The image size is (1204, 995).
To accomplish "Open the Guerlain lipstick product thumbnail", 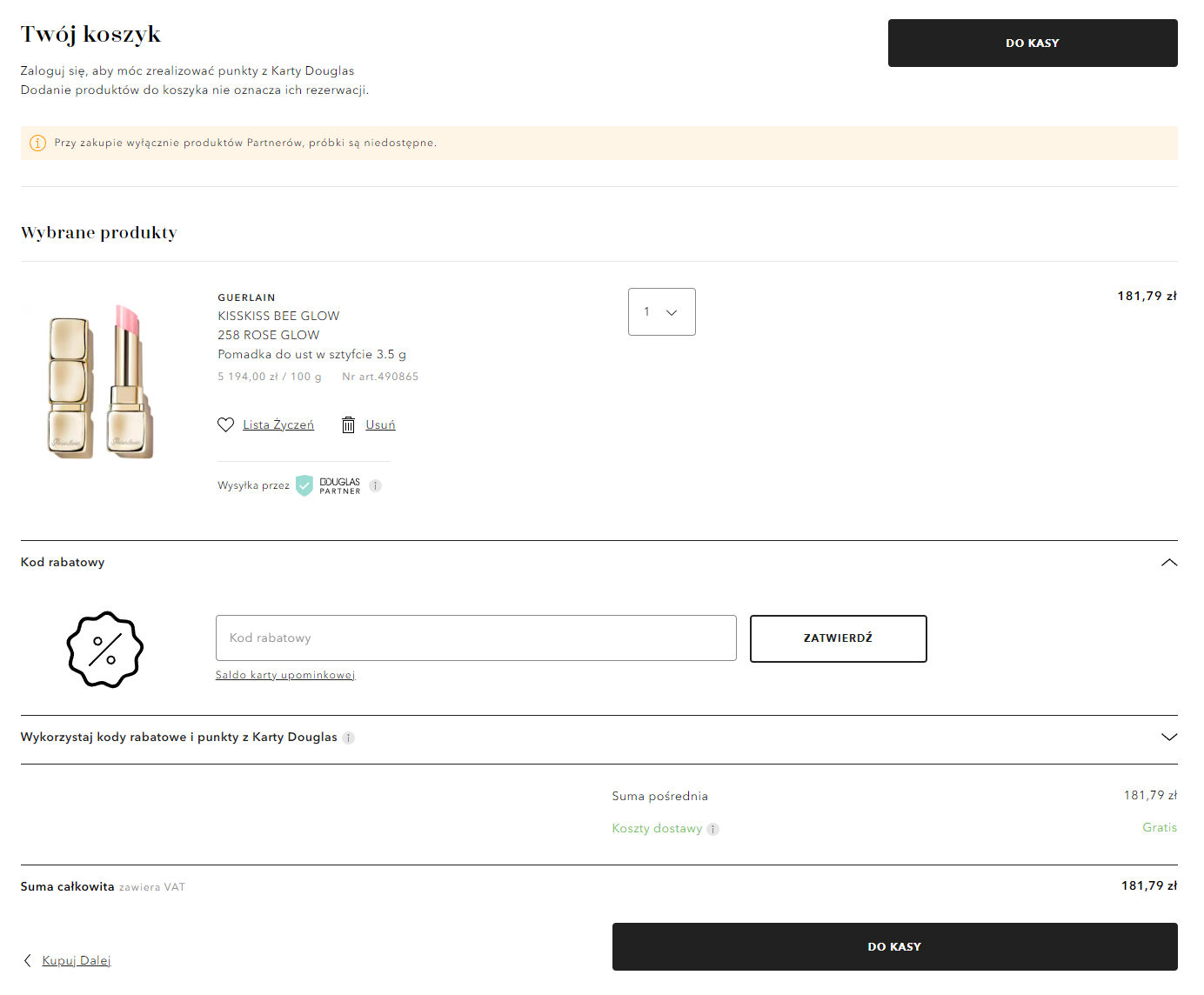I will point(101,383).
